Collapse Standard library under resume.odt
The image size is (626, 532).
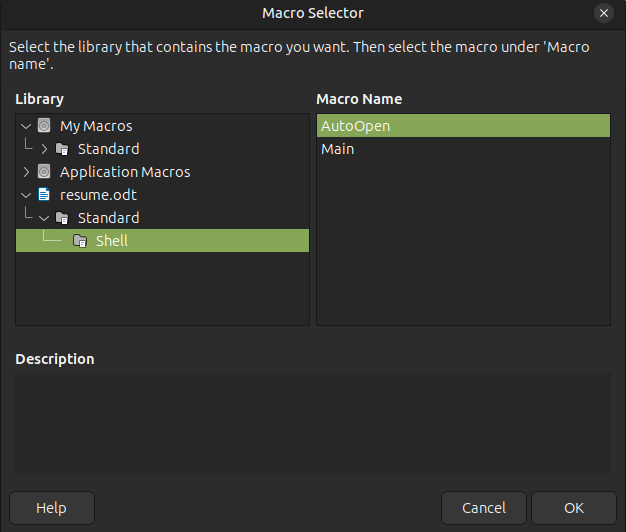click(44, 218)
